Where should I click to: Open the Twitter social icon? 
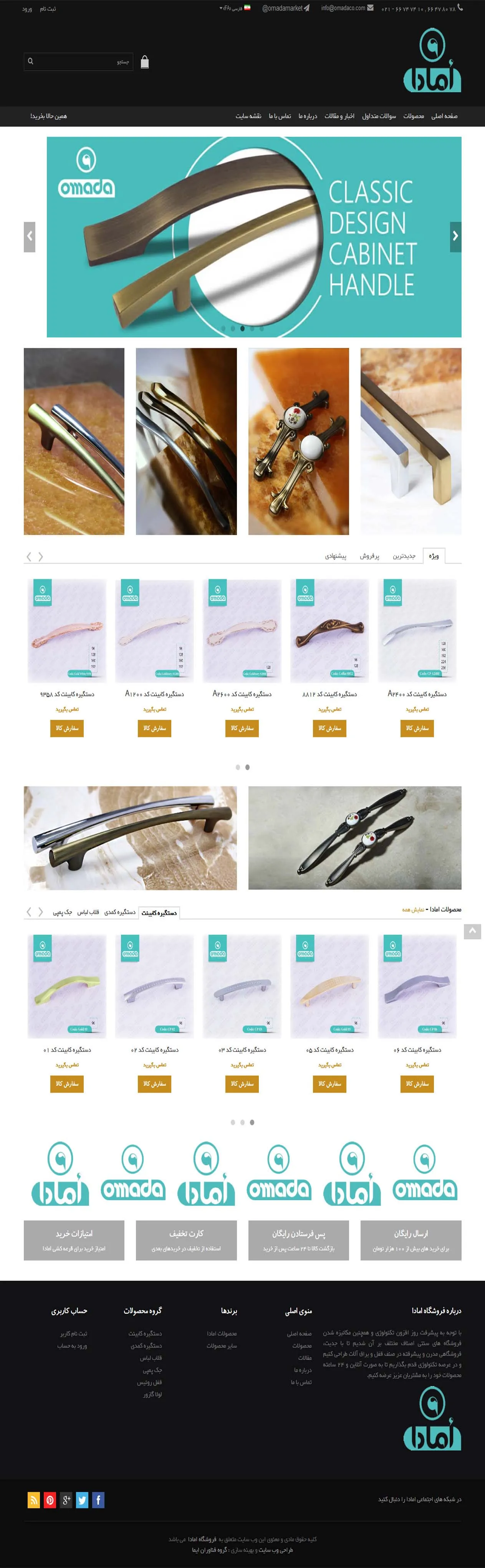[82, 1500]
